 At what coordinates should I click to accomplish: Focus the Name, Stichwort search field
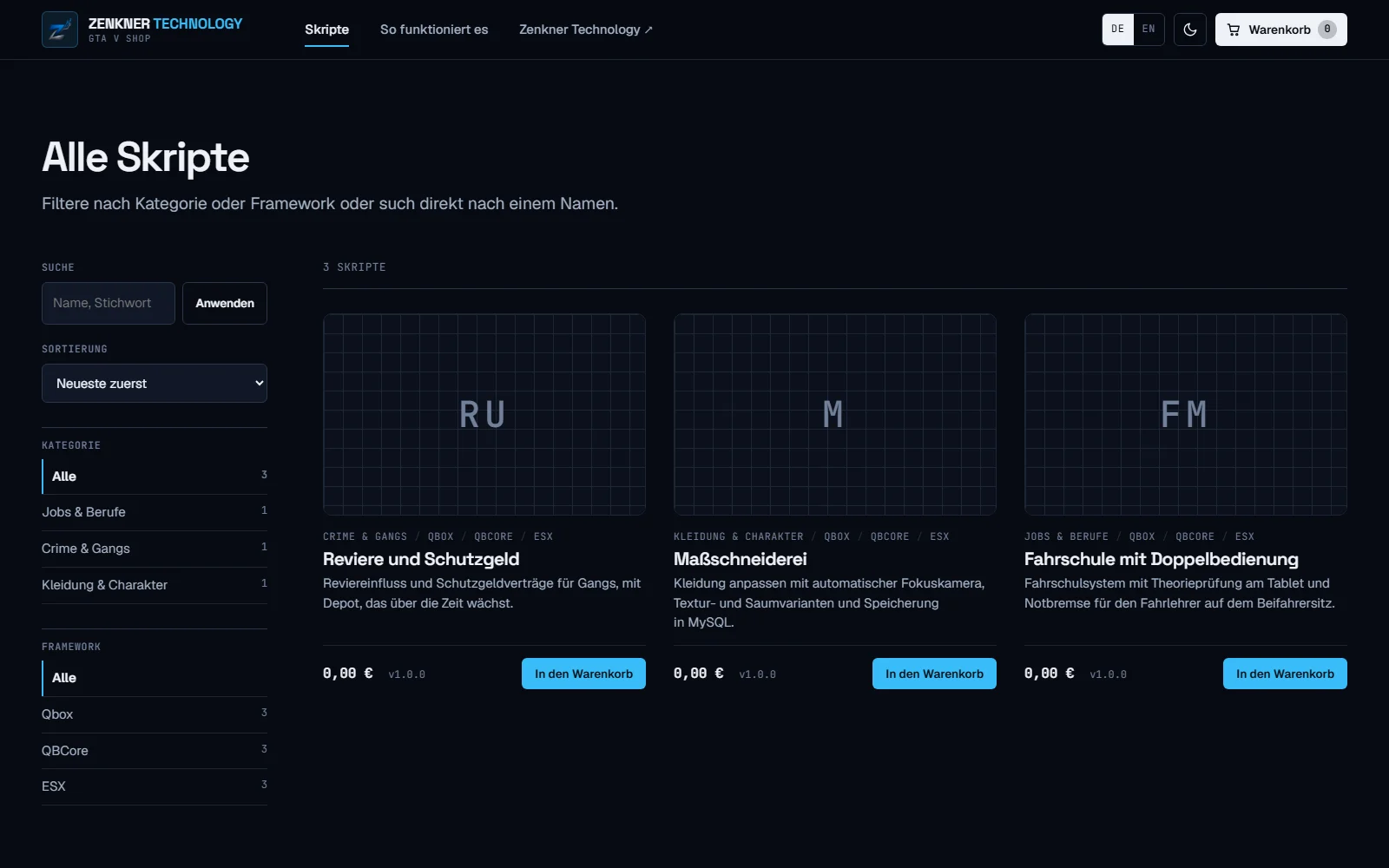click(109, 303)
